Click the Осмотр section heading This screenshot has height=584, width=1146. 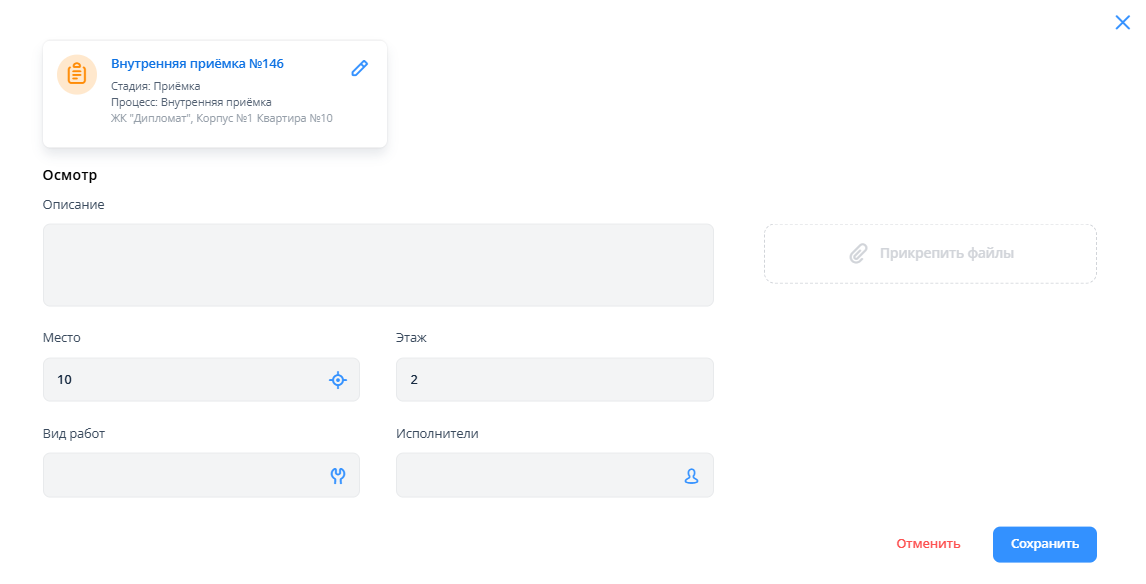tap(70, 175)
